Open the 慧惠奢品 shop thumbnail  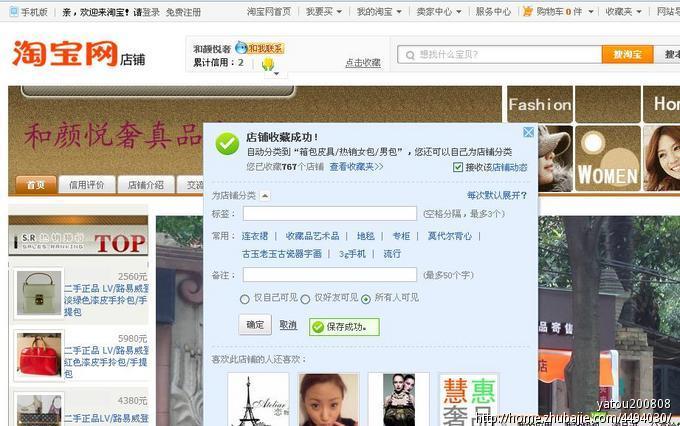469,400
